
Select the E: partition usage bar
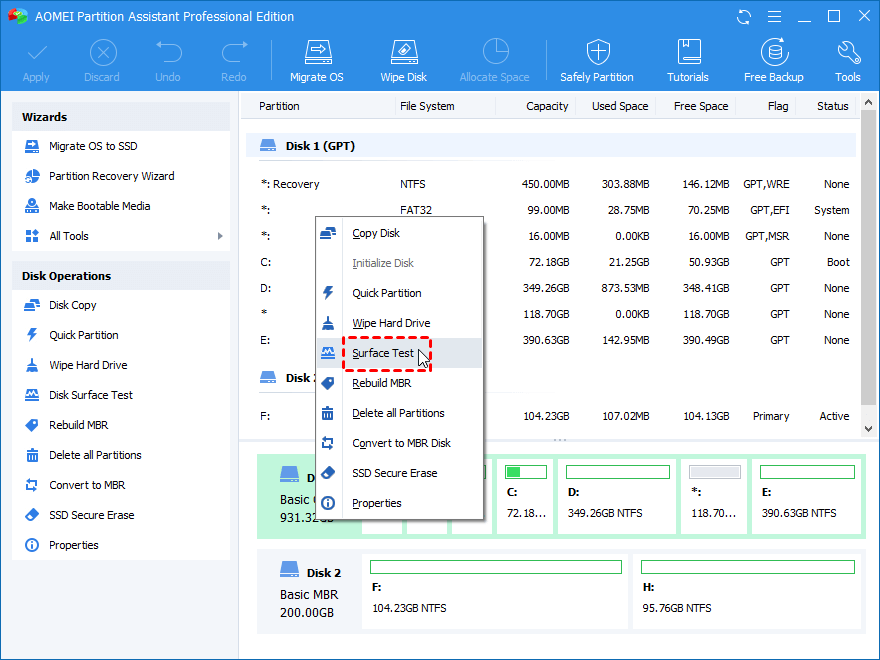807,472
